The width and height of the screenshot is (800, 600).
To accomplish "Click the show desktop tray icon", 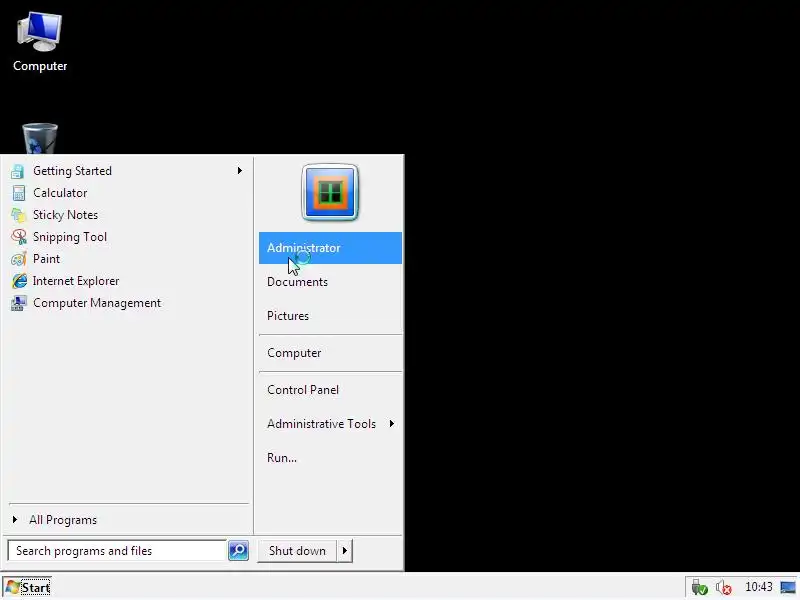I will pyautogui.click(x=788, y=587).
